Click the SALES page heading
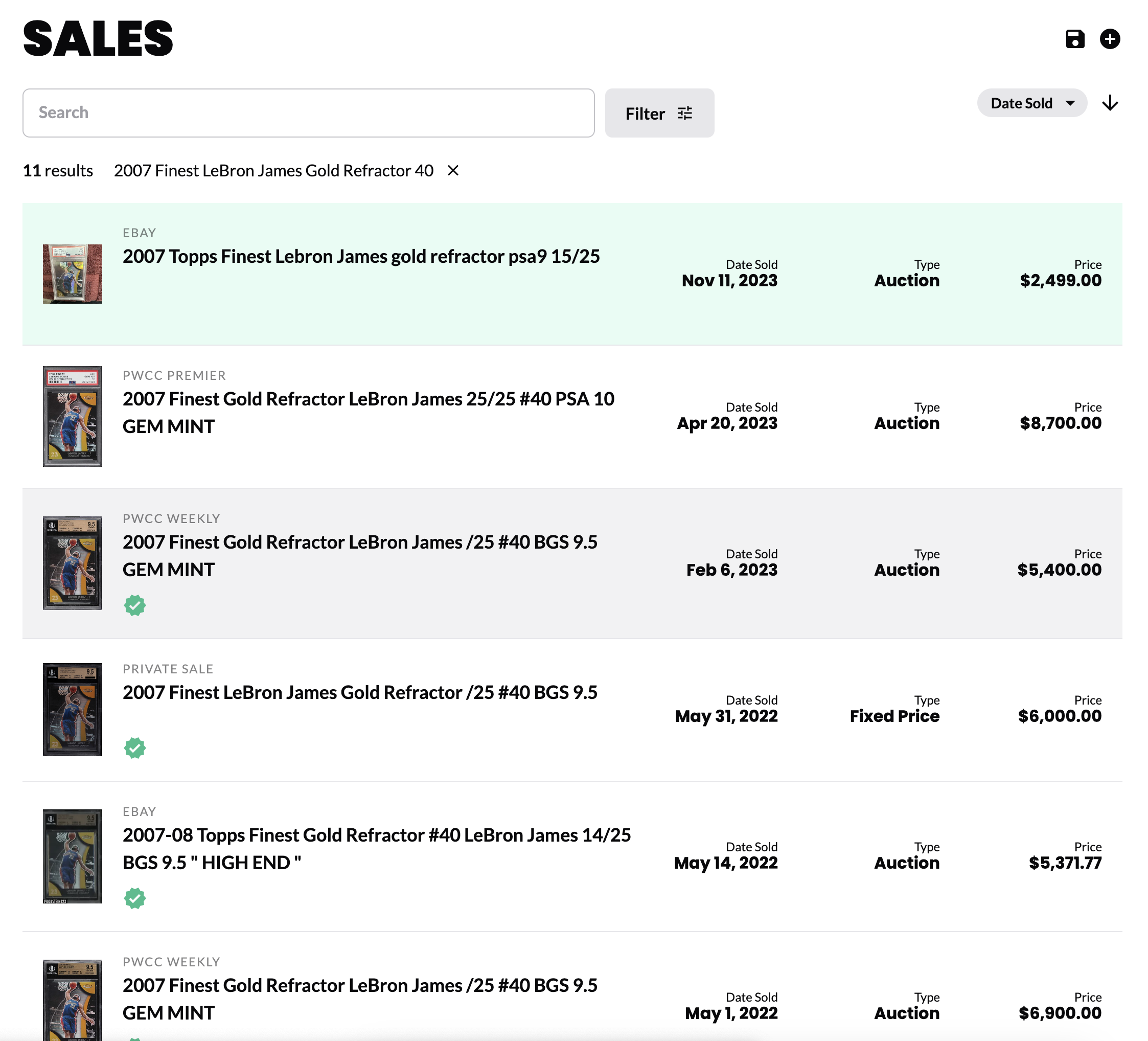The width and height of the screenshot is (1148, 1041). 98,39
